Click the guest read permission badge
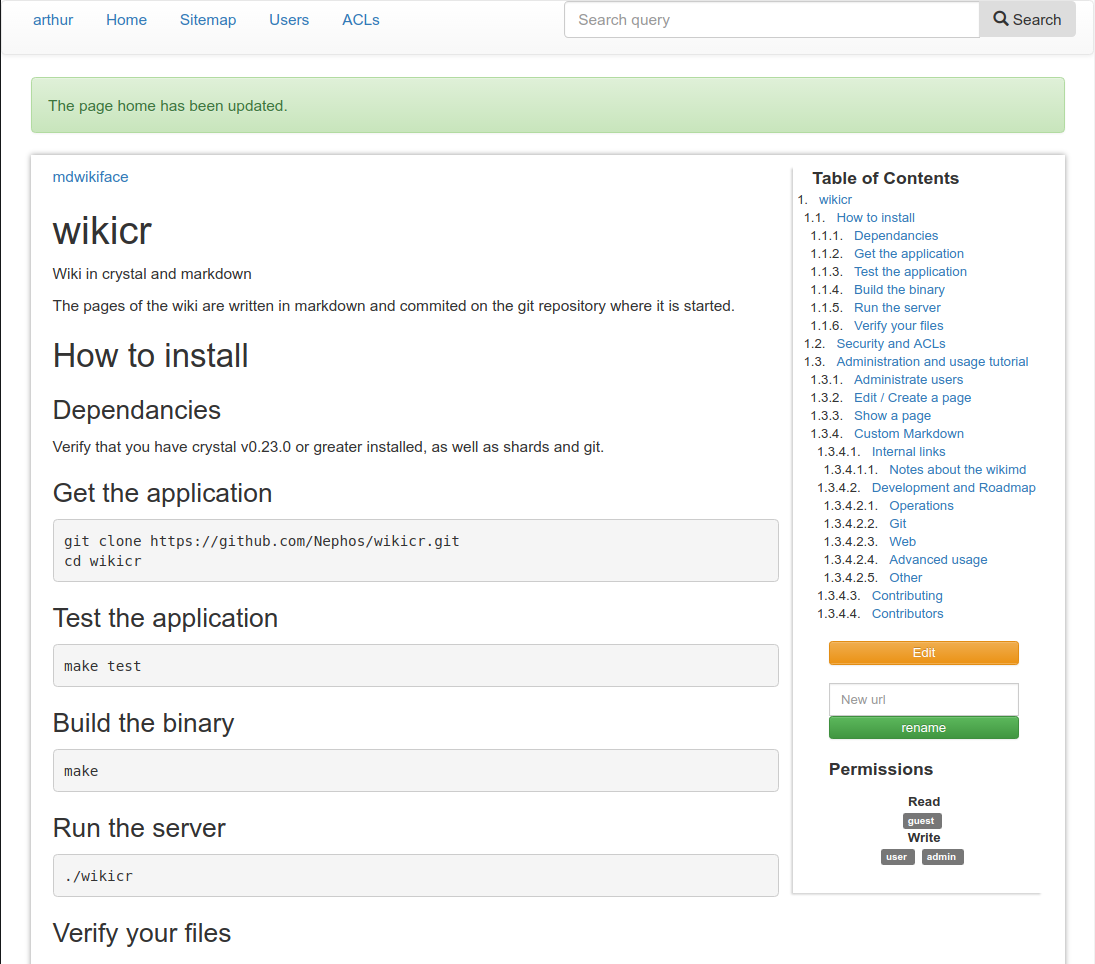1095x964 pixels. click(x=921, y=821)
